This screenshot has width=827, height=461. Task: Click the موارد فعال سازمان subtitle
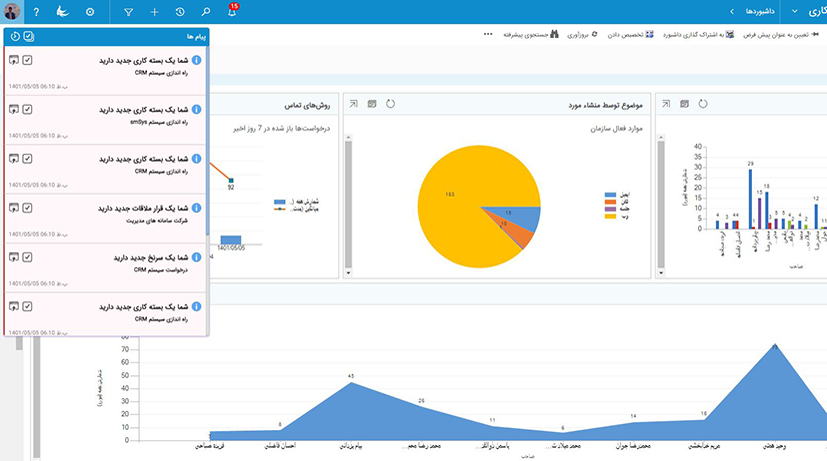click(617, 129)
